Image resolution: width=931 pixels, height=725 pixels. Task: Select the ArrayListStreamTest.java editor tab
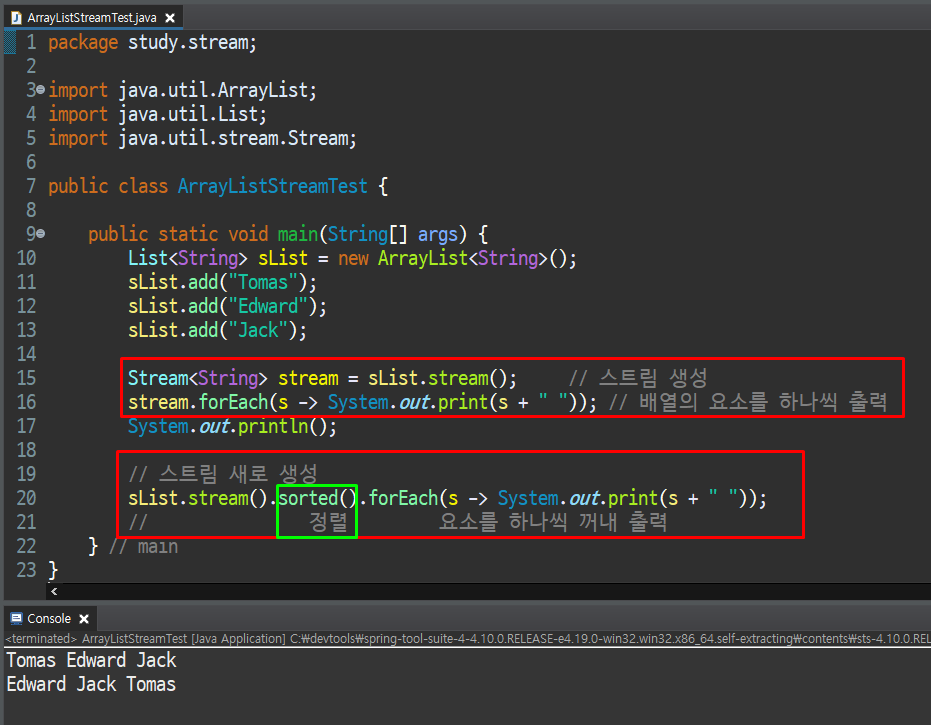(93, 18)
